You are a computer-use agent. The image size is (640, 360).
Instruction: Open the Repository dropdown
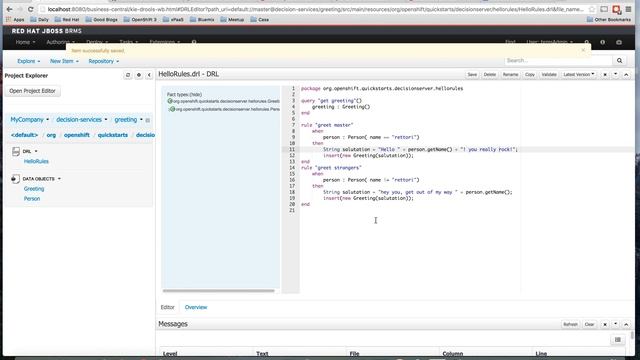coord(104,61)
